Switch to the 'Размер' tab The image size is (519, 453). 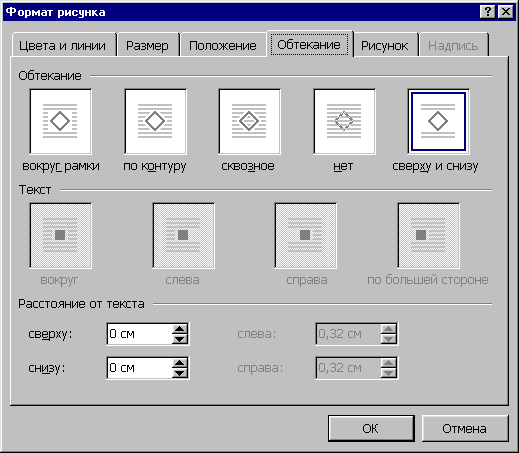(x=148, y=45)
